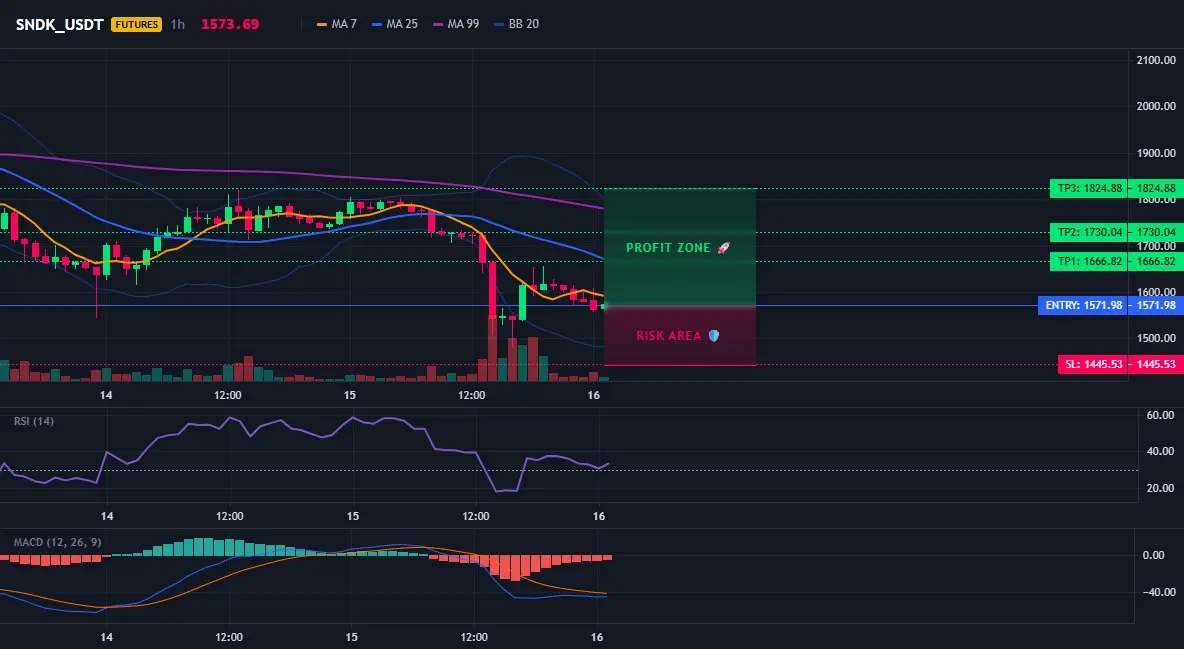Click the FUTURES badge
Image resolution: width=1184 pixels, height=649 pixels.
[x=137, y=24]
